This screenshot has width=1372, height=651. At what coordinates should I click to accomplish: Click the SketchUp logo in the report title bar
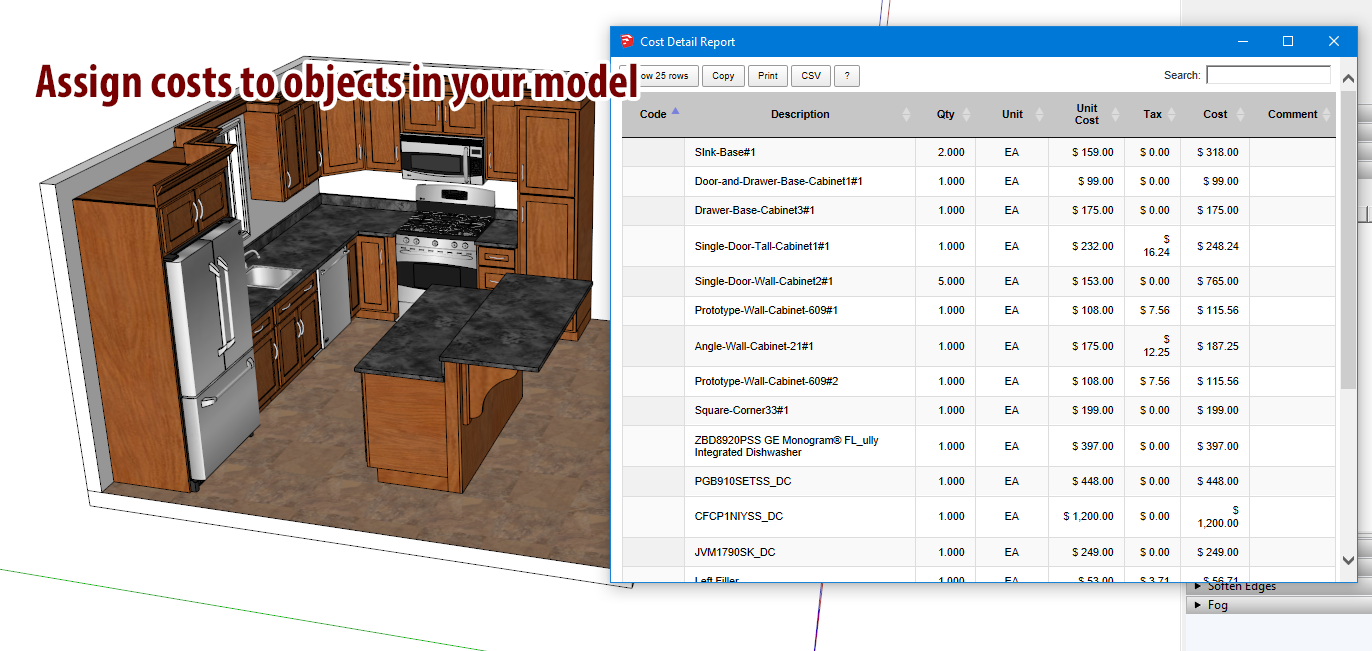coord(627,41)
